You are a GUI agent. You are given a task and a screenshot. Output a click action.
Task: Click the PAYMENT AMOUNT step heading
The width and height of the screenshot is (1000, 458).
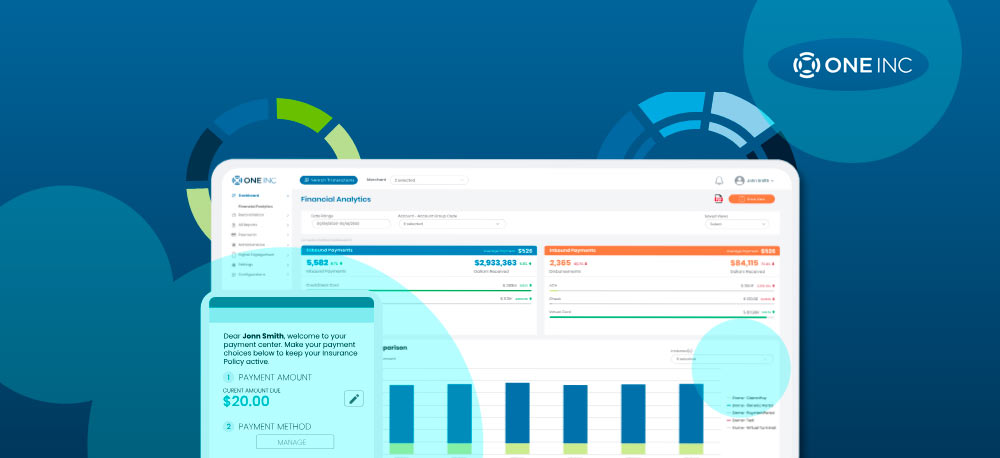[x=275, y=378]
